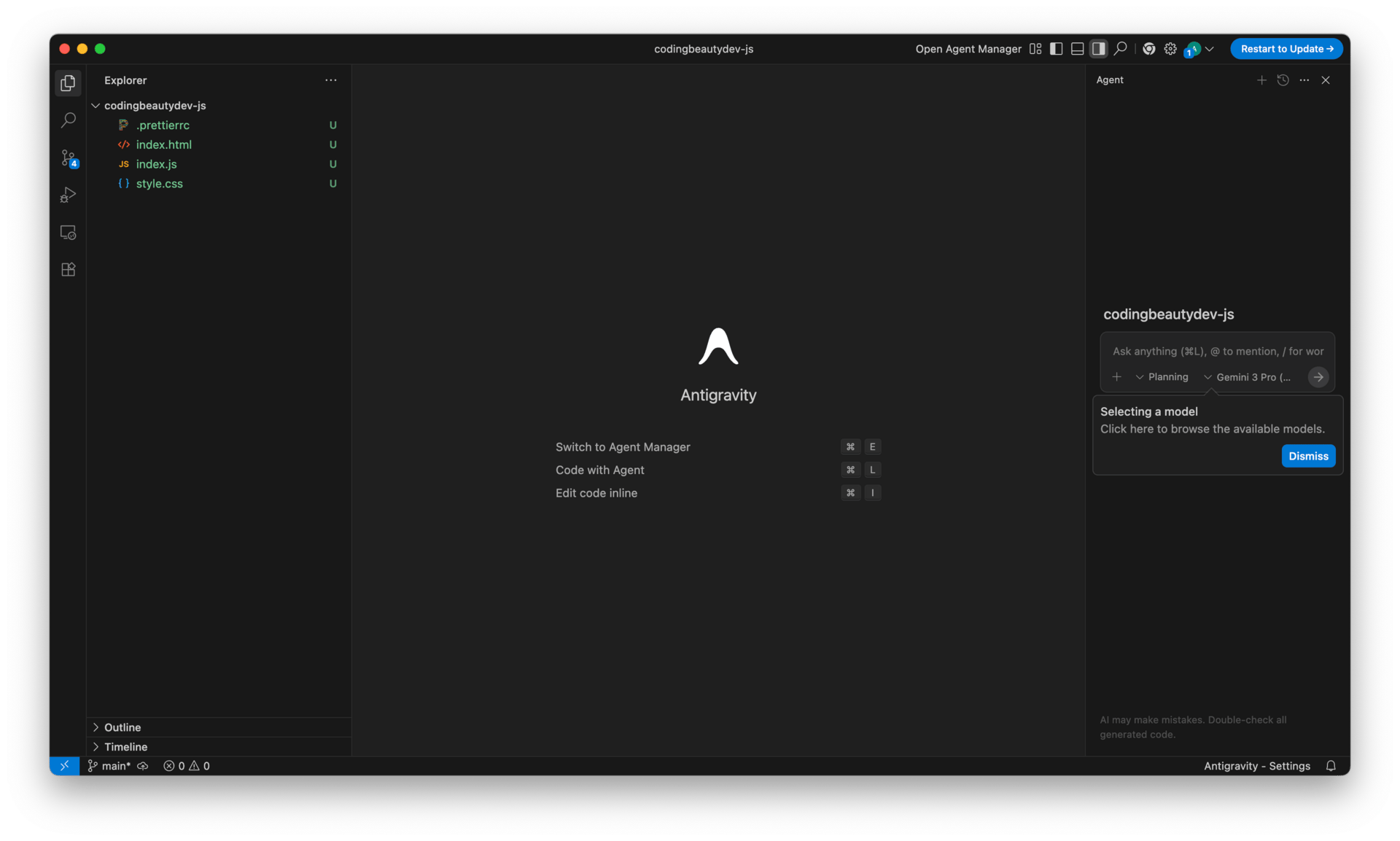
Task: Open index.html from Explorer
Action: point(163,144)
